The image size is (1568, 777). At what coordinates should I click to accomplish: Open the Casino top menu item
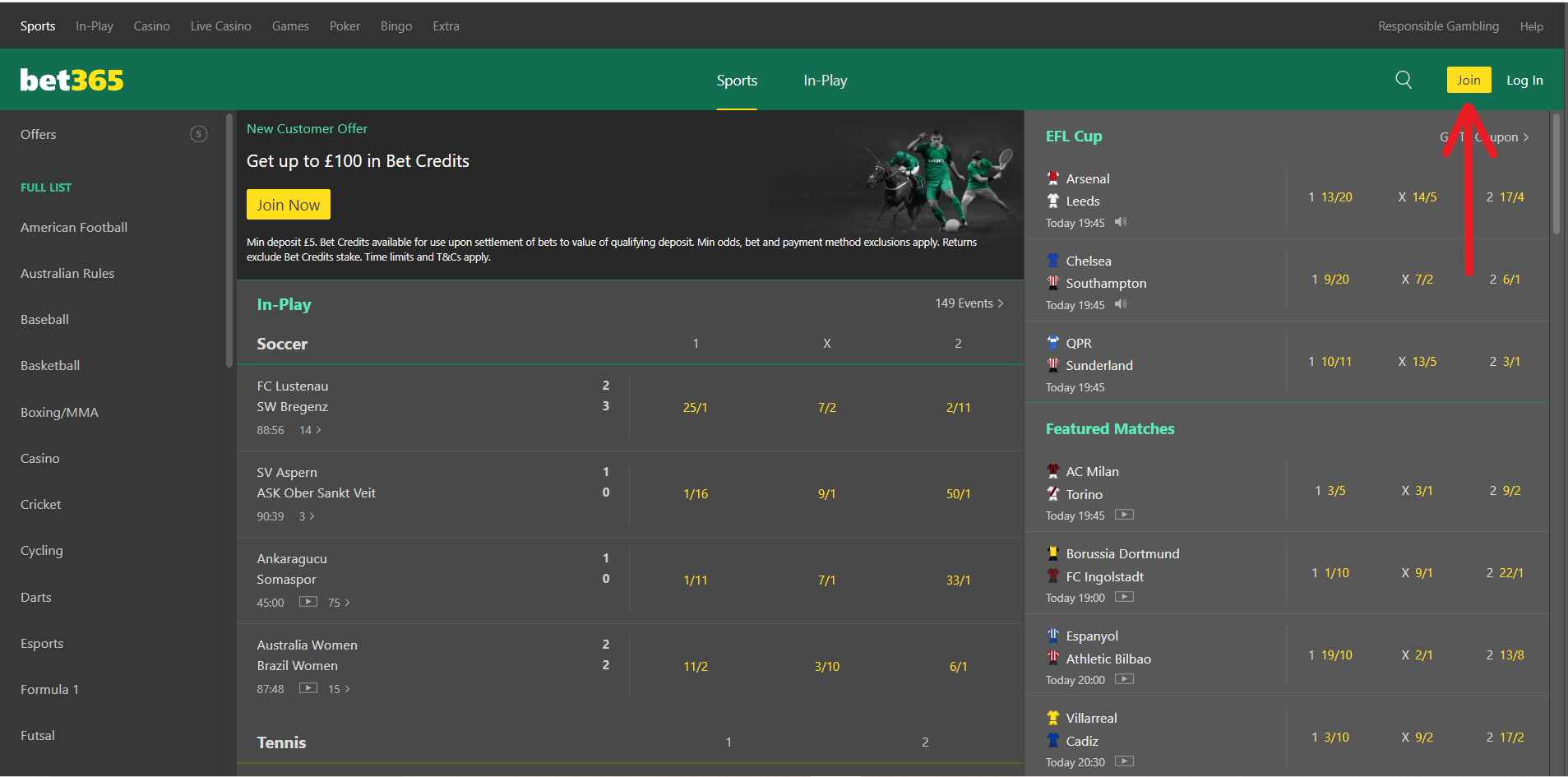(152, 26)
